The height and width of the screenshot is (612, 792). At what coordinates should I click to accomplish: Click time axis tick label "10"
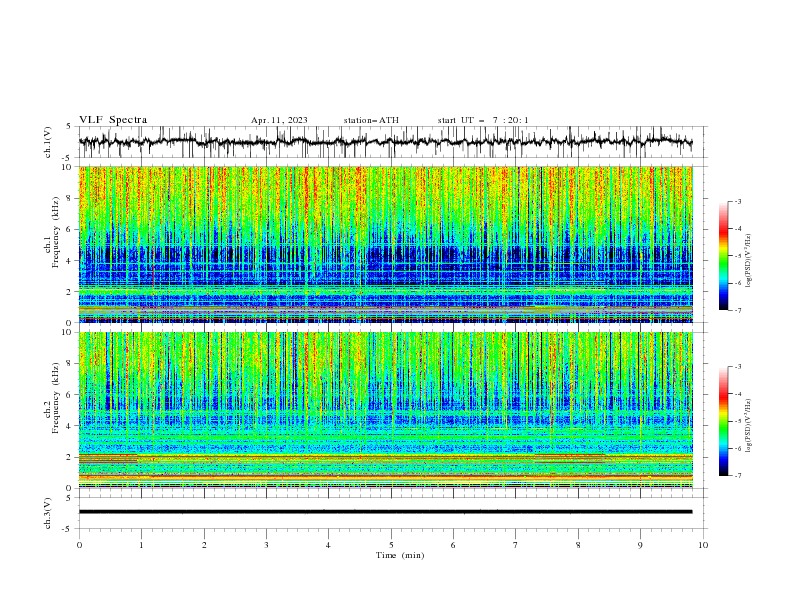pyautogui.click(x=703, y=545)
